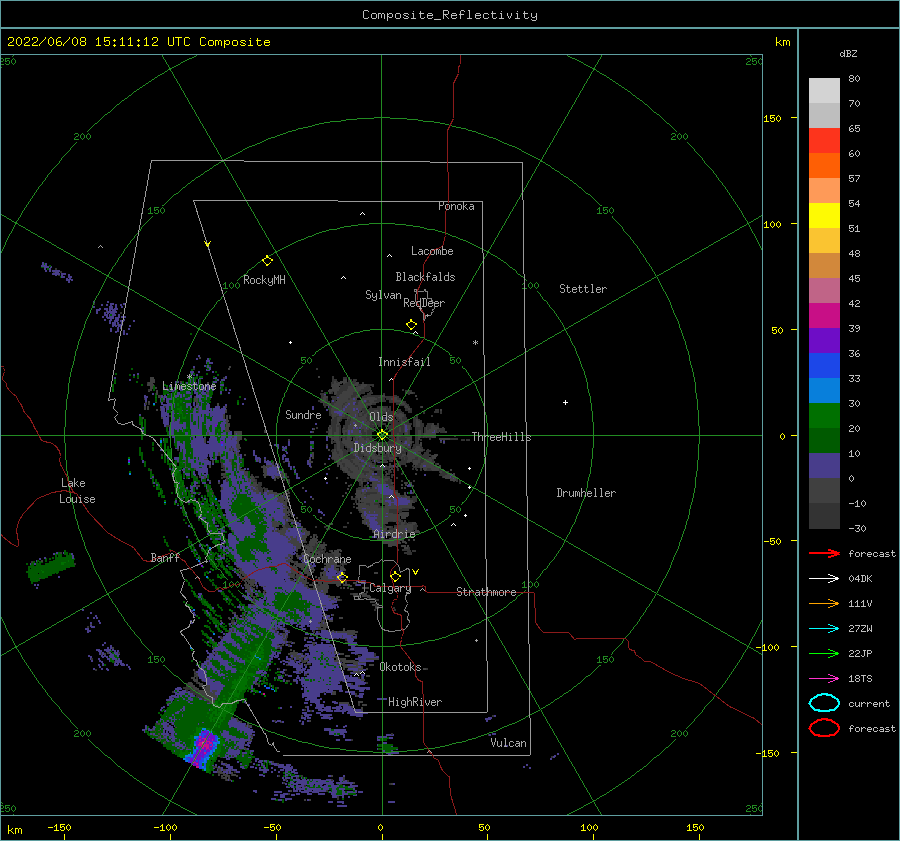Click the dBZ legend heading

(x=848, y=53)
